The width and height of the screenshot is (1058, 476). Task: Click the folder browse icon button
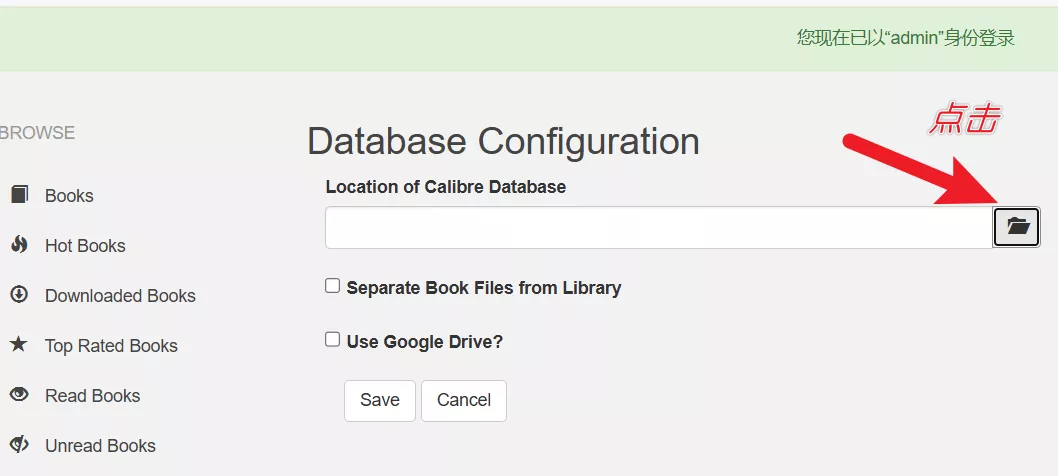click(1017, 227)
